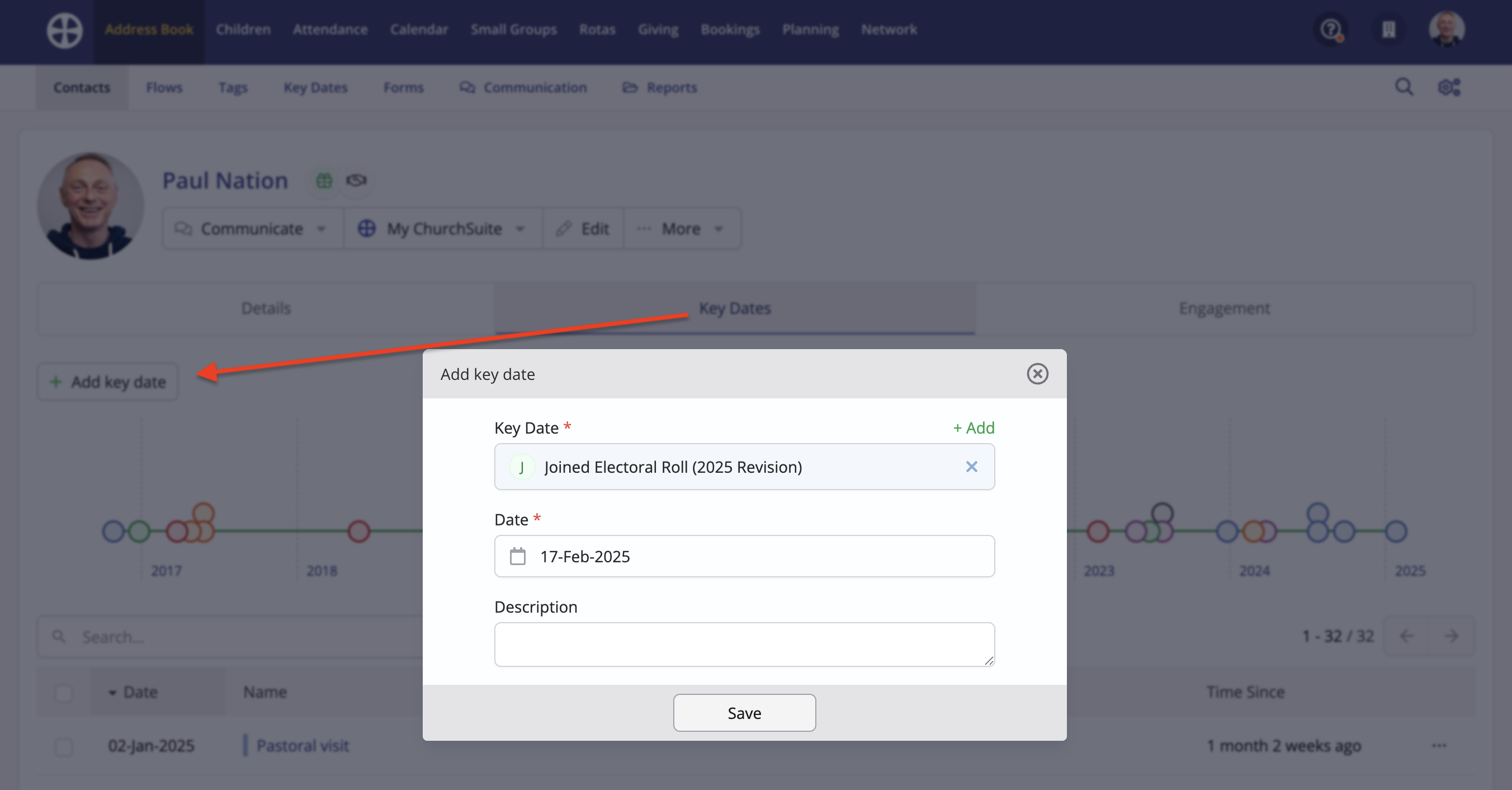Screen dimensions: 1512x790
Task: Open the user profile avatar menu
Action: pos(1447,29)
